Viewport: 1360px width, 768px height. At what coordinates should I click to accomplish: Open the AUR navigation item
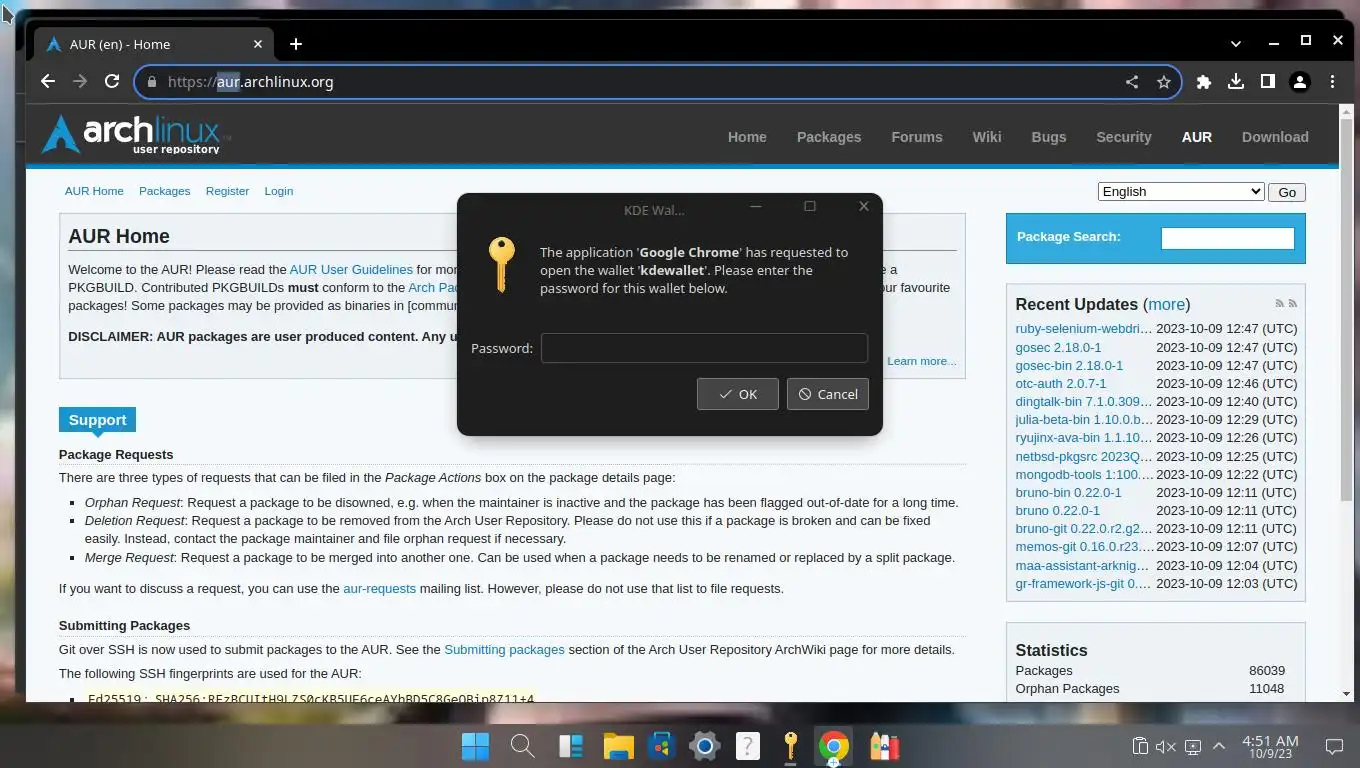[1197, 137]
